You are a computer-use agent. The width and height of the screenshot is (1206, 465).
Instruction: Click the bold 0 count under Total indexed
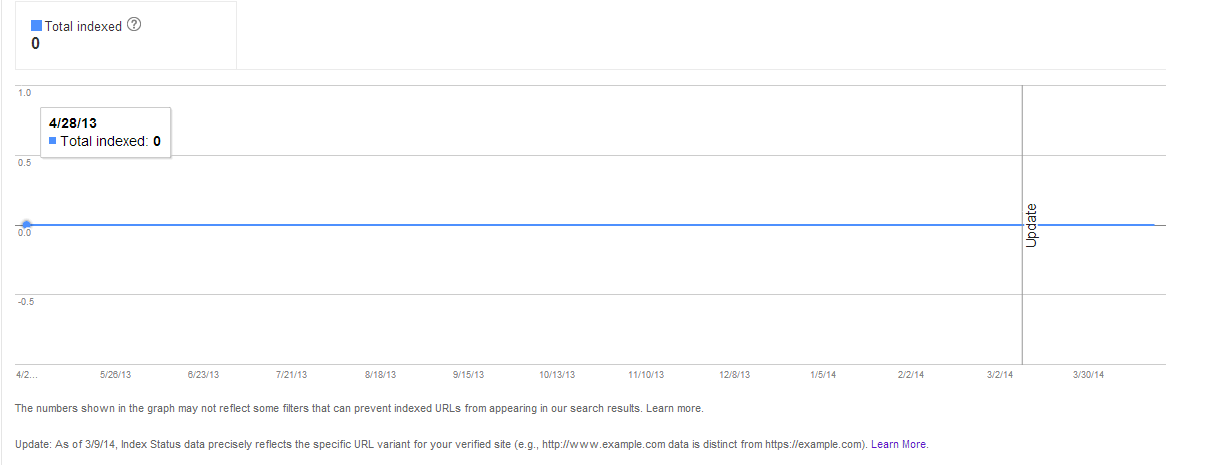coord(36,44)
